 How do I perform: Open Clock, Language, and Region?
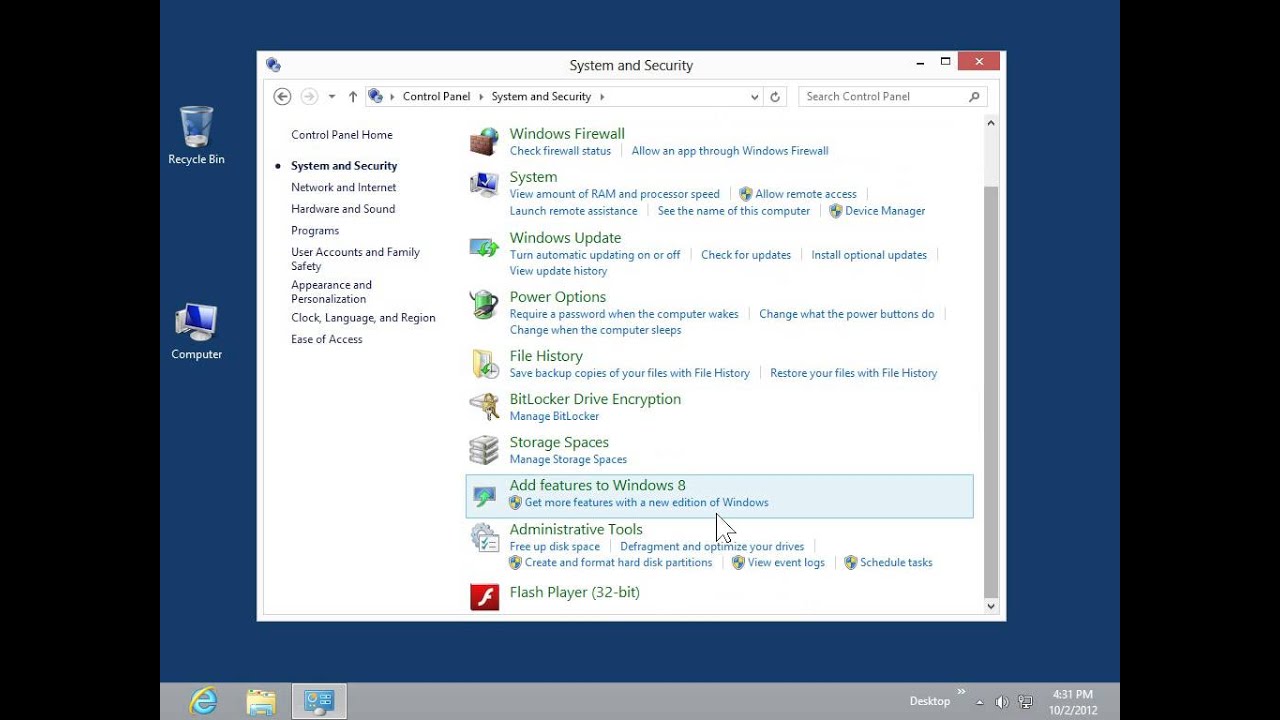pyautogui.click(x=363, y=318)
